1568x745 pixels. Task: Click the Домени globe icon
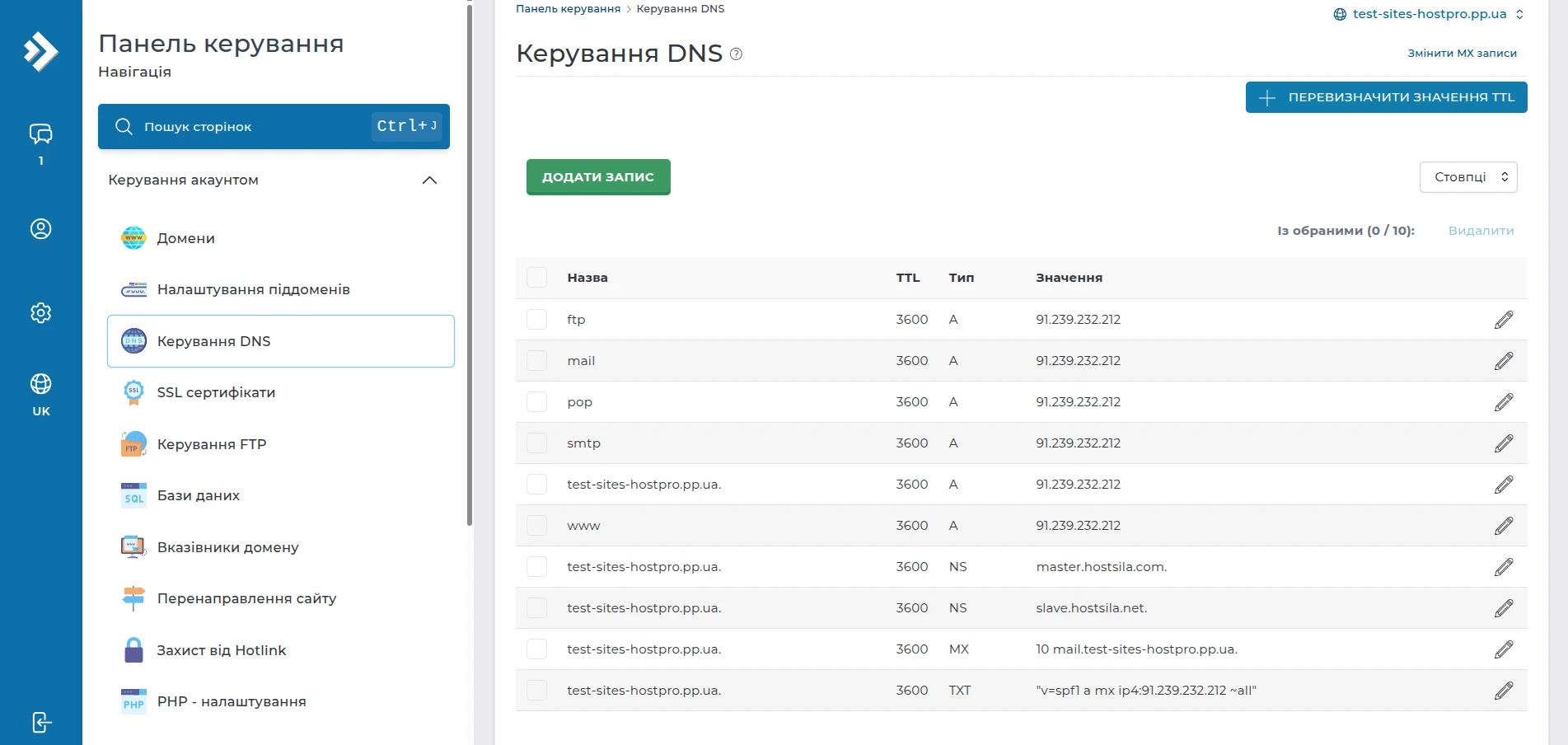133,238
